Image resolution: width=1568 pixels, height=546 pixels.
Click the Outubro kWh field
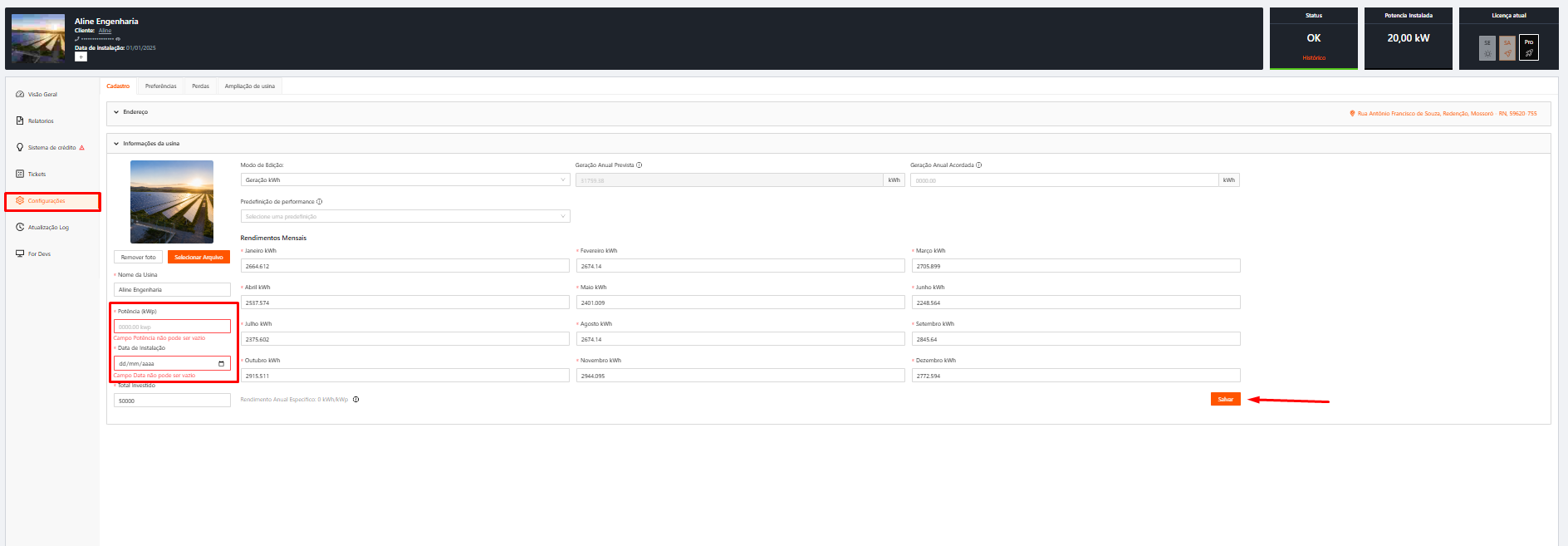pyautogui.click(x=405, y=376)
